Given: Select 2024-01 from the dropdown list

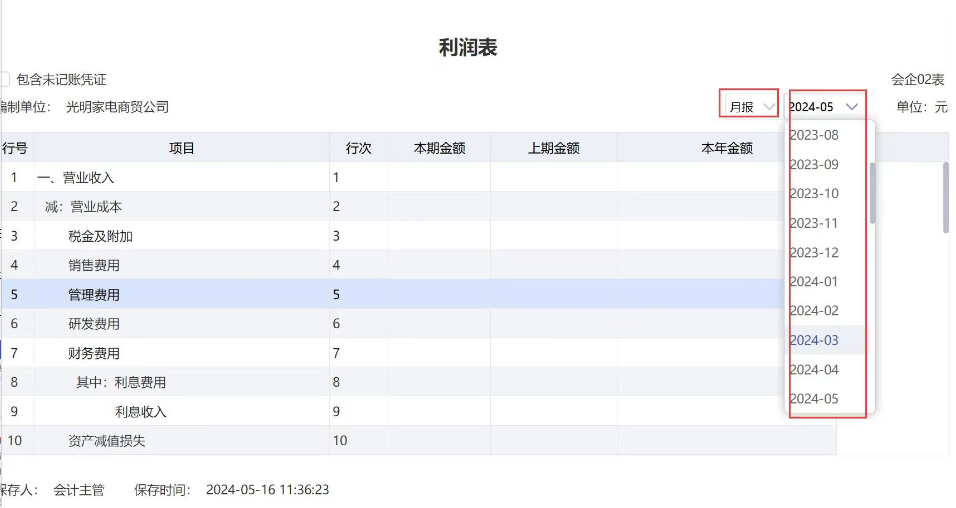Looking at the screenshot, I should [x=814, y=281].
